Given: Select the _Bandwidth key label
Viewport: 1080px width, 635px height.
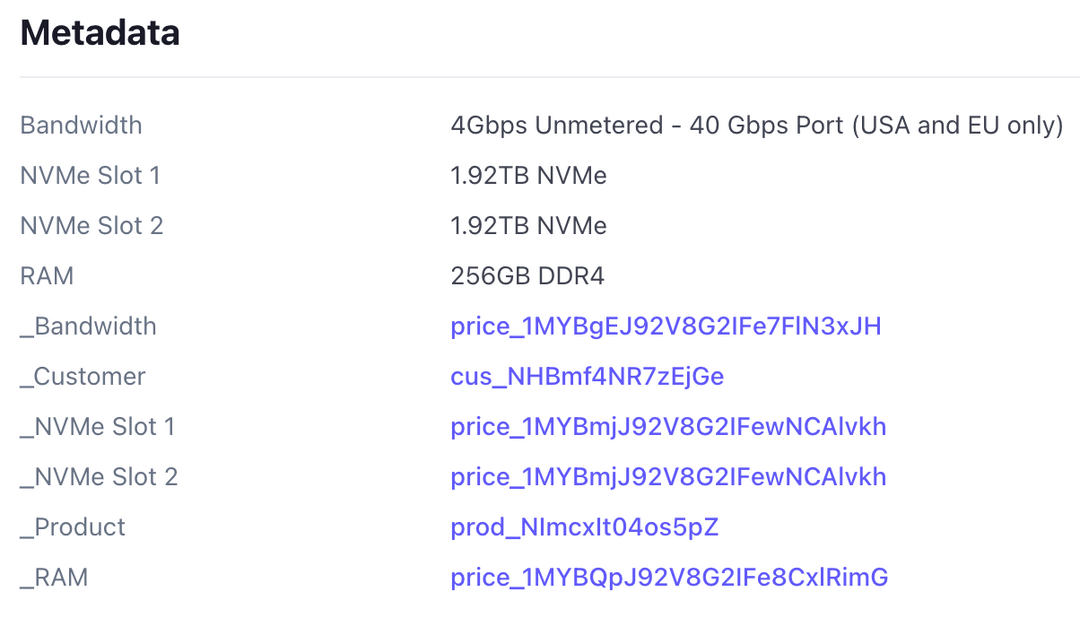Looking at the screenshot, I should [x=88, y=326].
